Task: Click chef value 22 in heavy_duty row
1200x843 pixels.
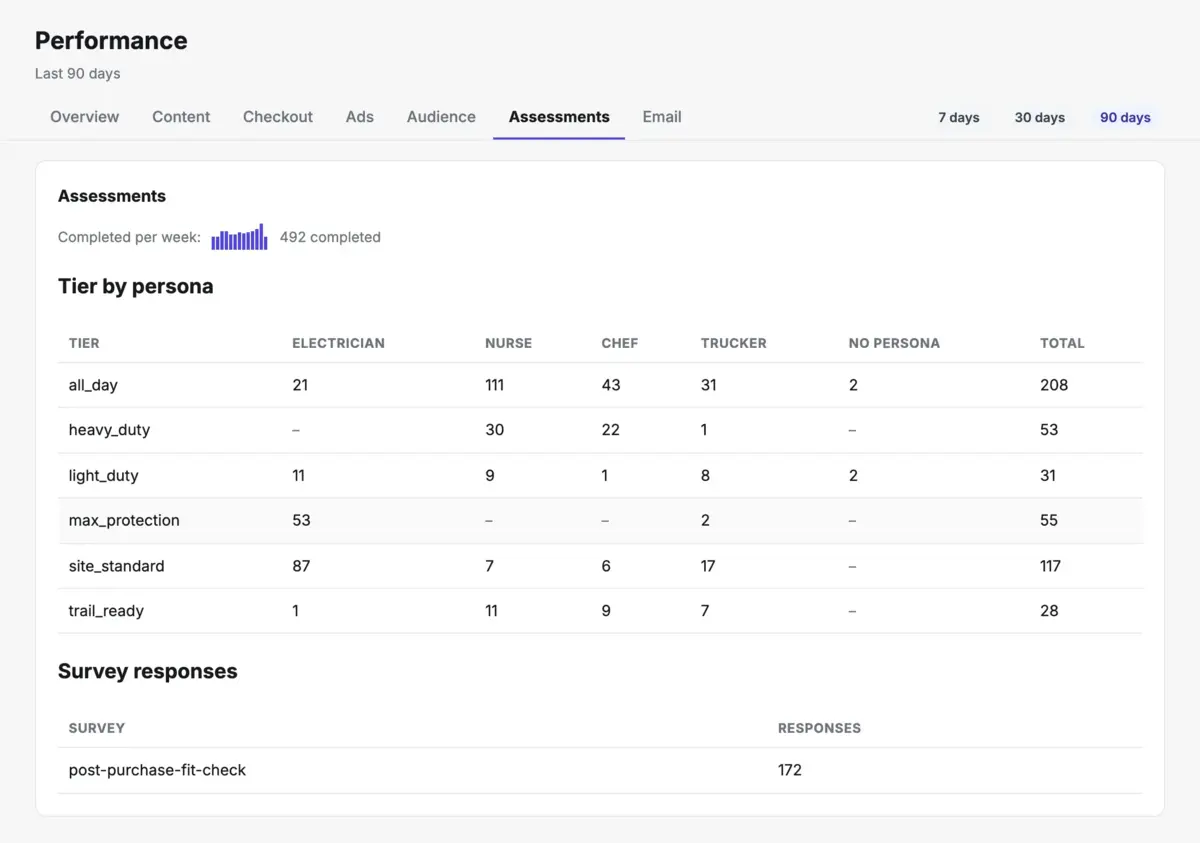Action: click(x=611, y=430)
